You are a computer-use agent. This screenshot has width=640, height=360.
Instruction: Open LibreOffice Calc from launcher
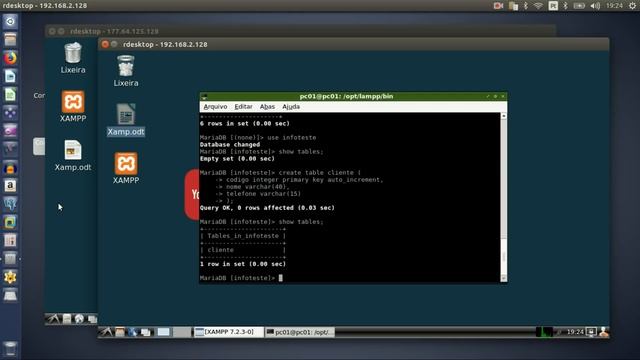tap(10, 95)
